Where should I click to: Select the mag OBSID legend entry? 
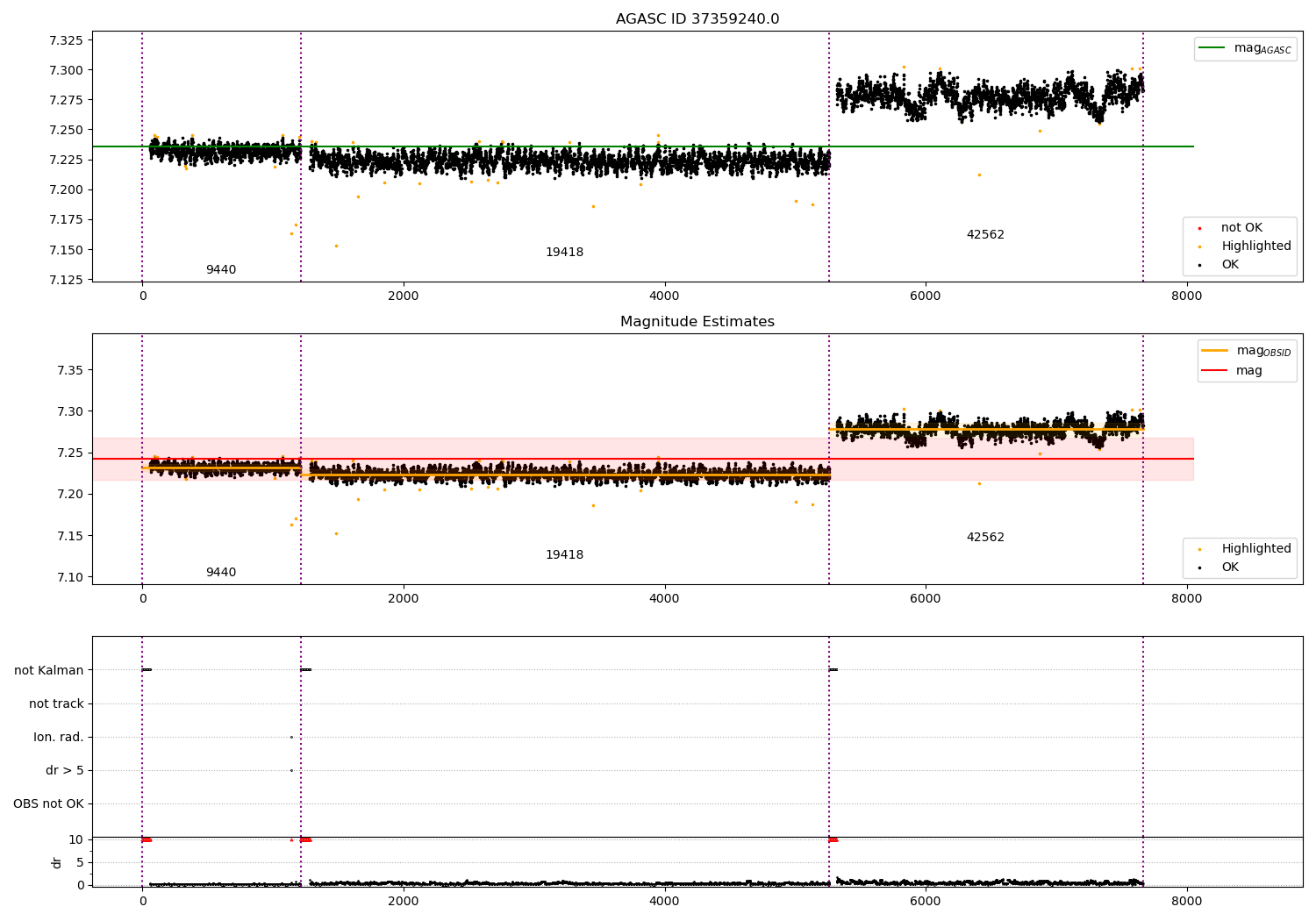1247,352
